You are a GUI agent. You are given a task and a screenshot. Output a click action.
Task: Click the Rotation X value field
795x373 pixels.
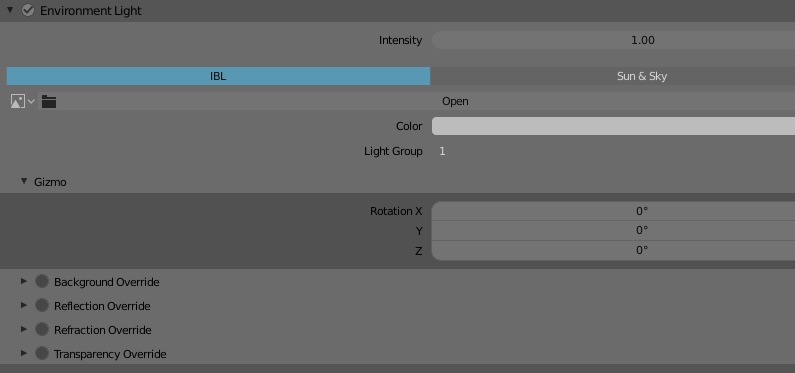613,211
